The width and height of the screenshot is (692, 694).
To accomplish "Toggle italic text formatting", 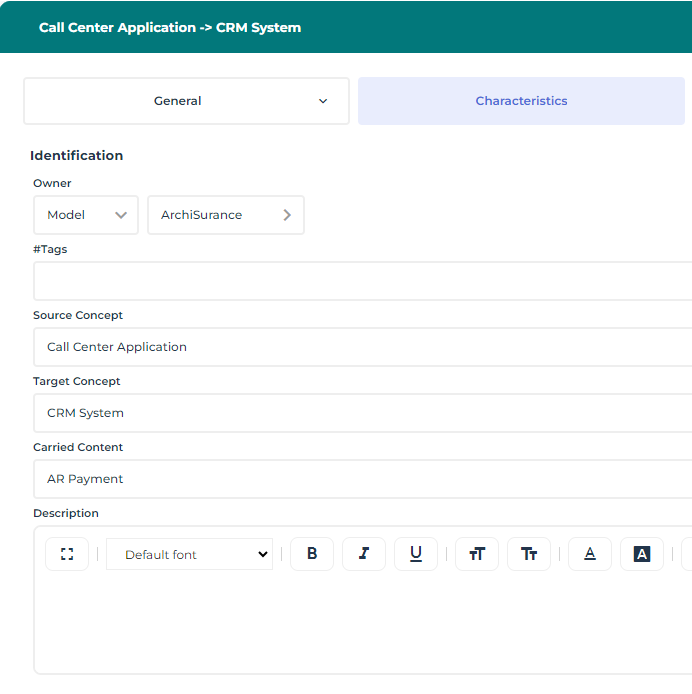I will point(364,554).
